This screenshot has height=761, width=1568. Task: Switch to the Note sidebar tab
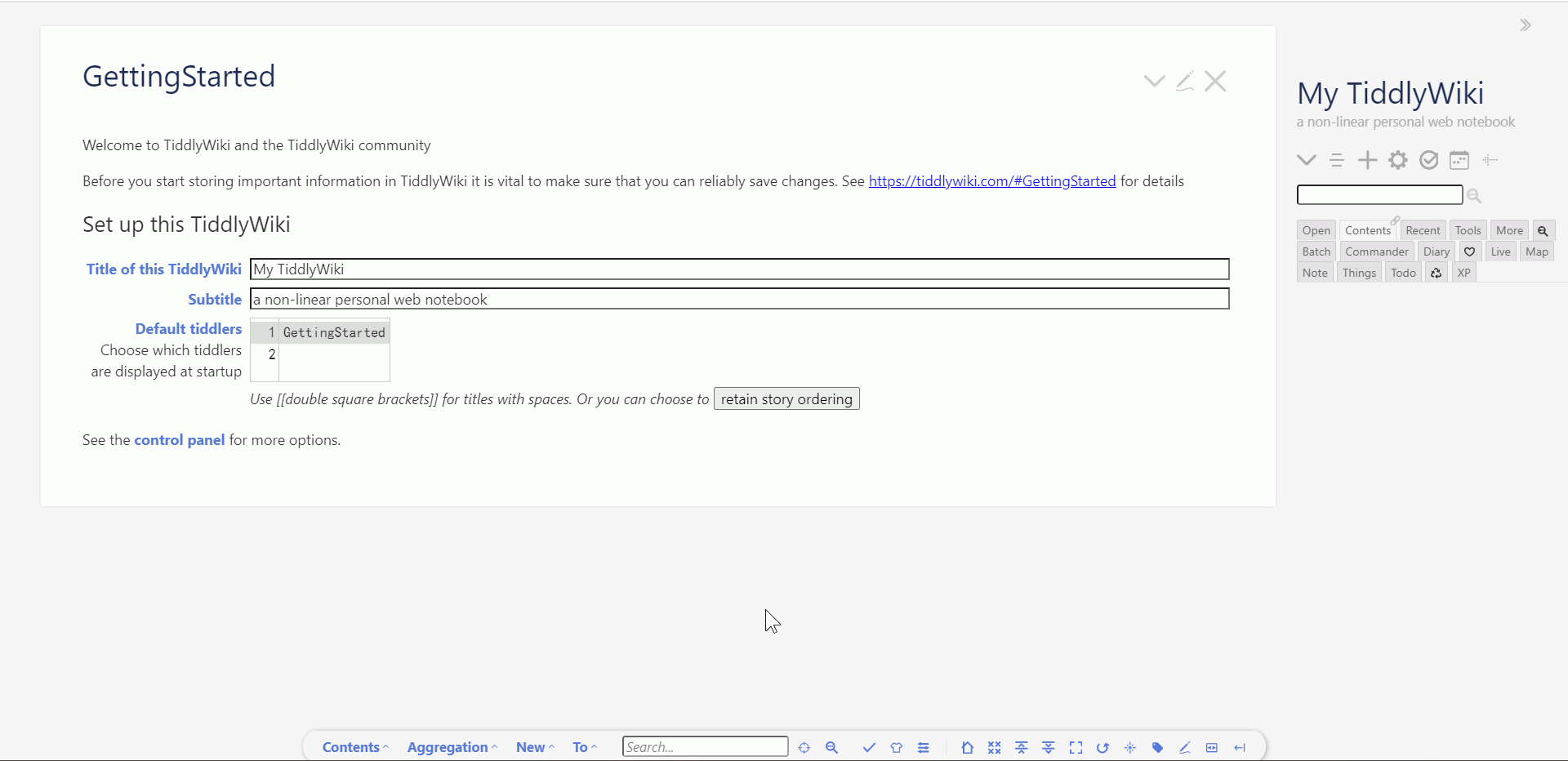[1315, 273]
